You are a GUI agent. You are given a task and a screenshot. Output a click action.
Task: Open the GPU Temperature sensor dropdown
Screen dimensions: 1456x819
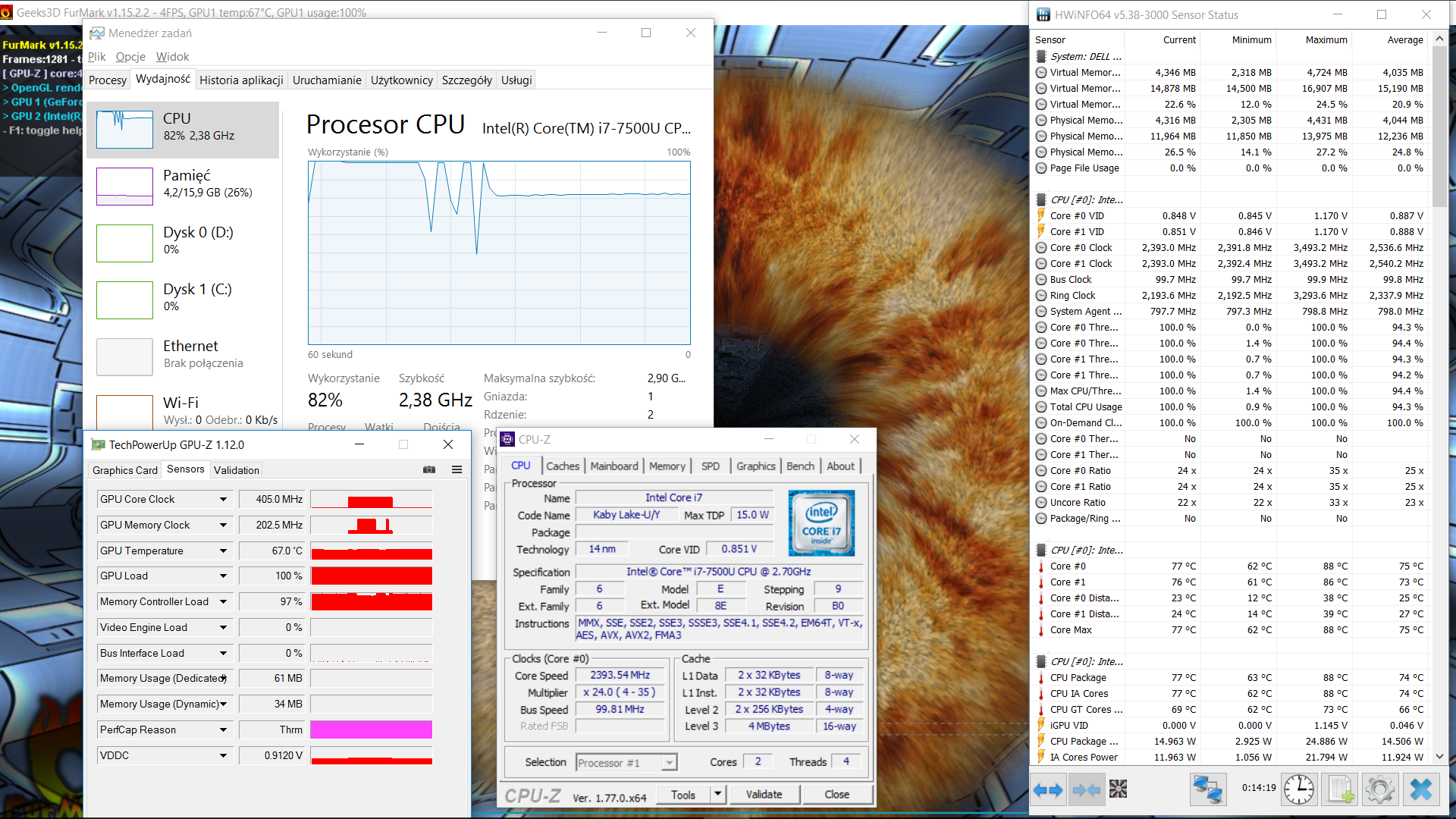pos(223,551)
